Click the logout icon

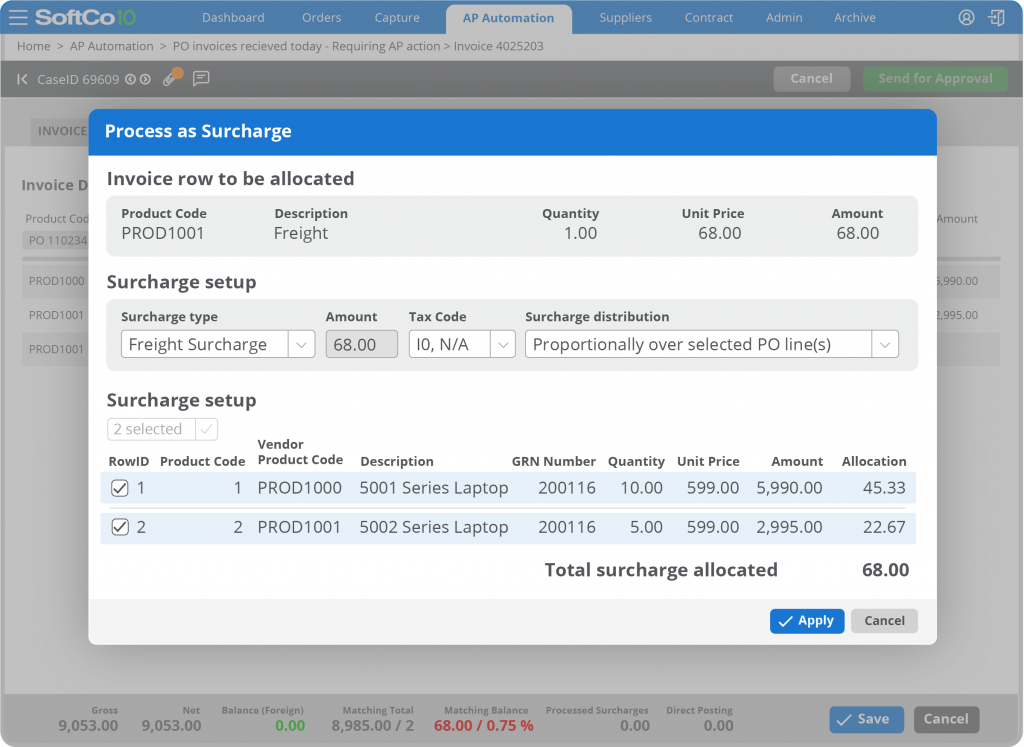(997, 18)
